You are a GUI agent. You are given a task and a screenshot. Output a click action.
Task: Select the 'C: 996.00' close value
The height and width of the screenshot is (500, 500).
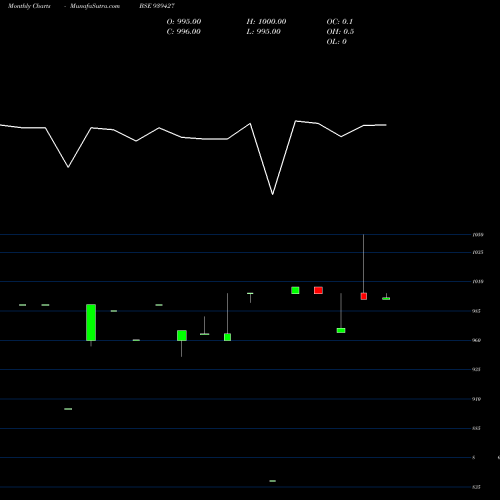[x=184, y=32]
